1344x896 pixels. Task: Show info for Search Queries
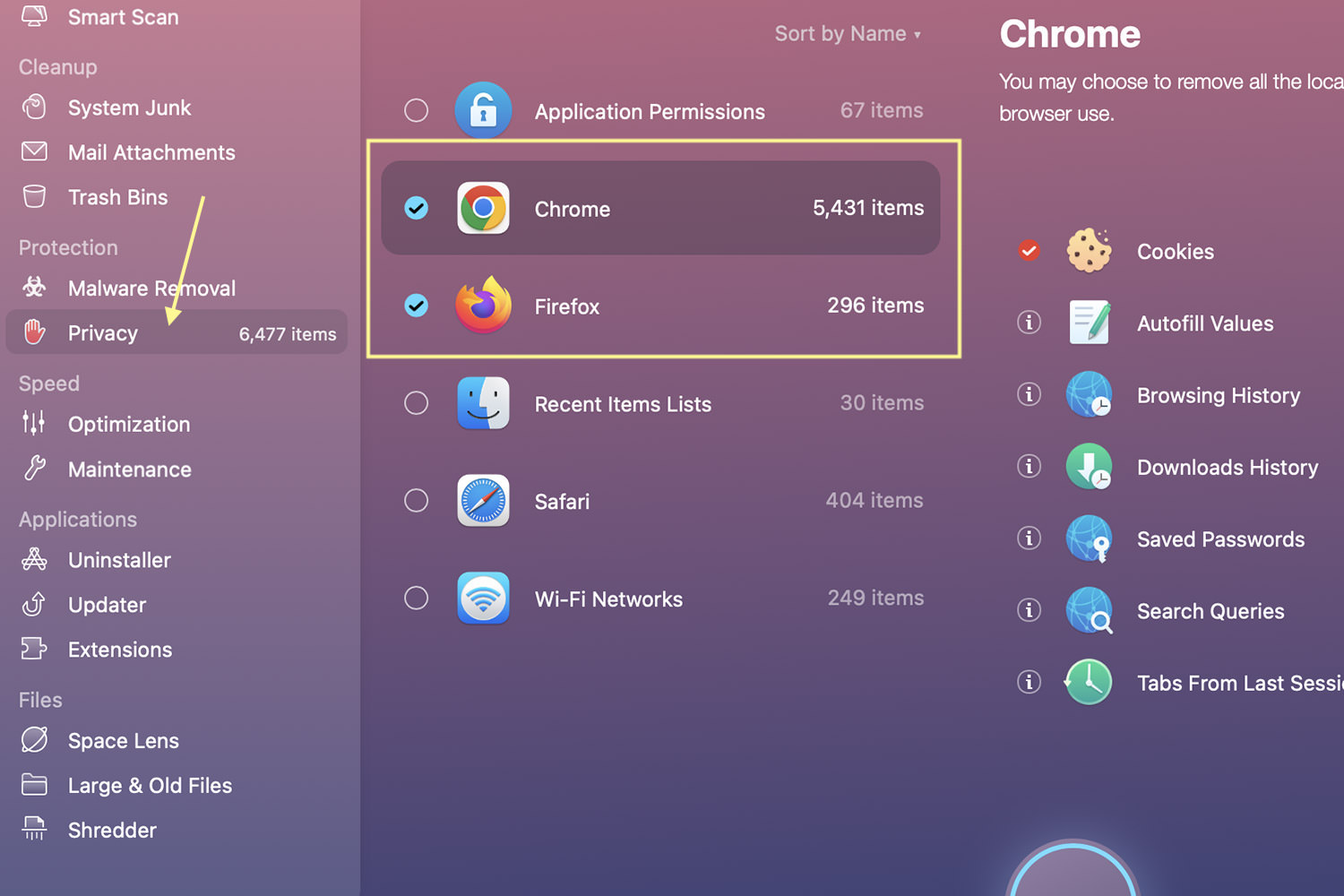1029,610
